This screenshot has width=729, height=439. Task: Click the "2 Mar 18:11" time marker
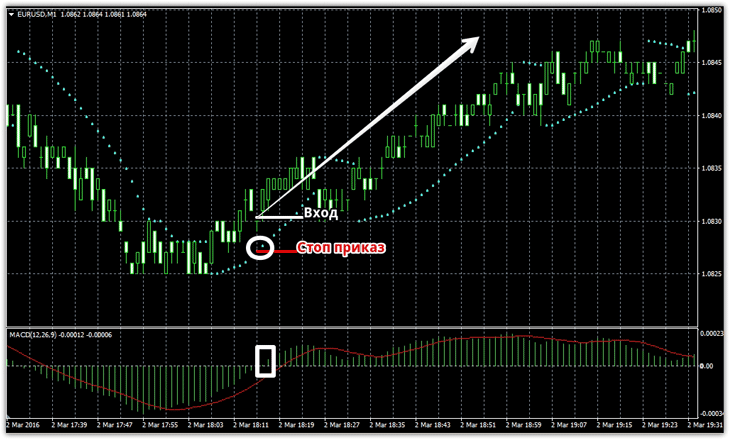(x=259, y=424)
